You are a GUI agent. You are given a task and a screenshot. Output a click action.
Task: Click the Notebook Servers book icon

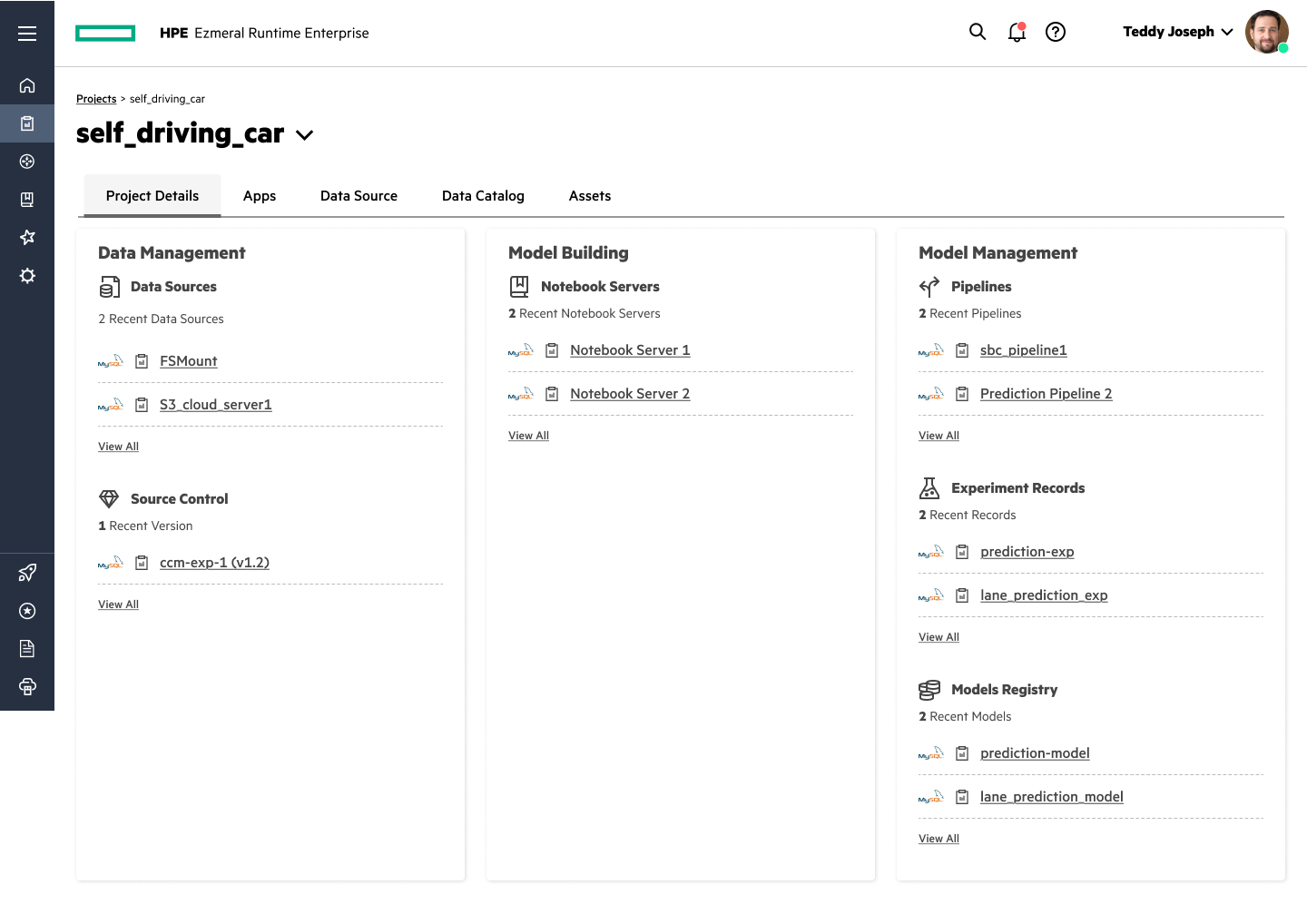click(x=519, y=287)
